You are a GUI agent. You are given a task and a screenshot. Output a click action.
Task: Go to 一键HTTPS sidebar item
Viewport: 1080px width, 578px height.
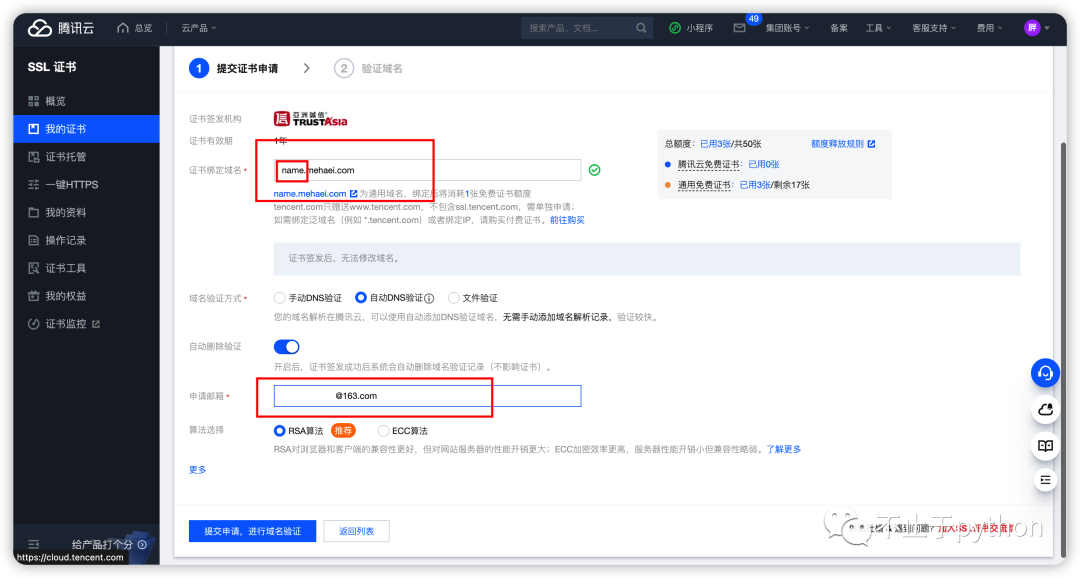coord(71,185)
